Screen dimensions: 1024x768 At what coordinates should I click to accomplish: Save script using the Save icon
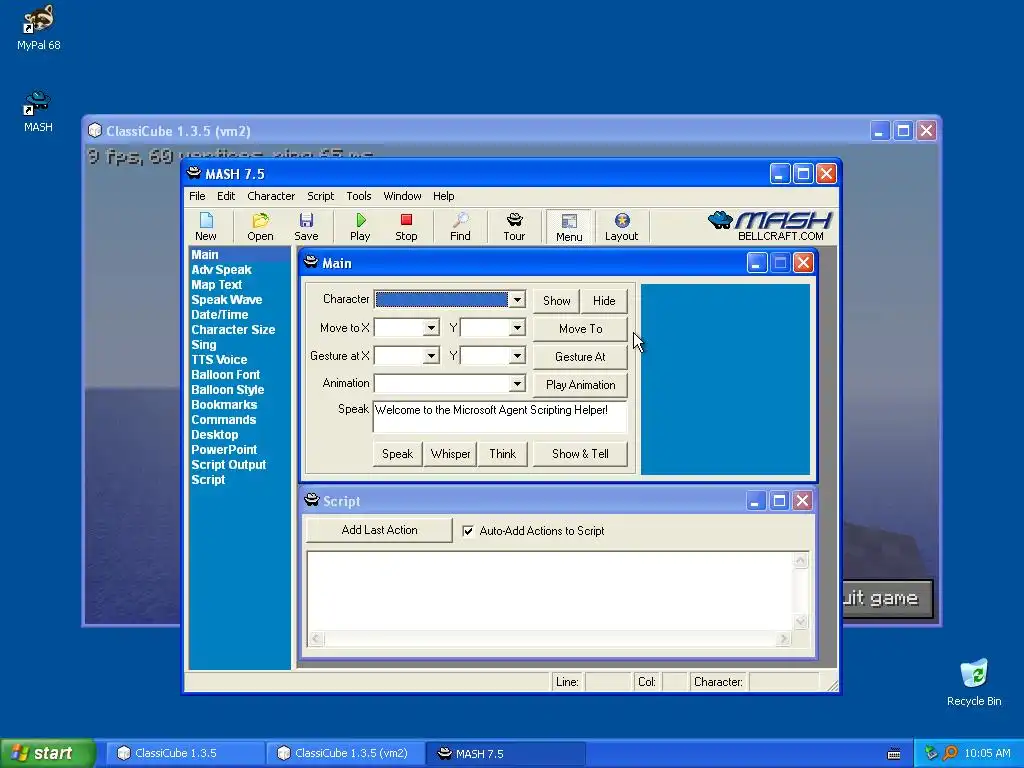(306, 227)
